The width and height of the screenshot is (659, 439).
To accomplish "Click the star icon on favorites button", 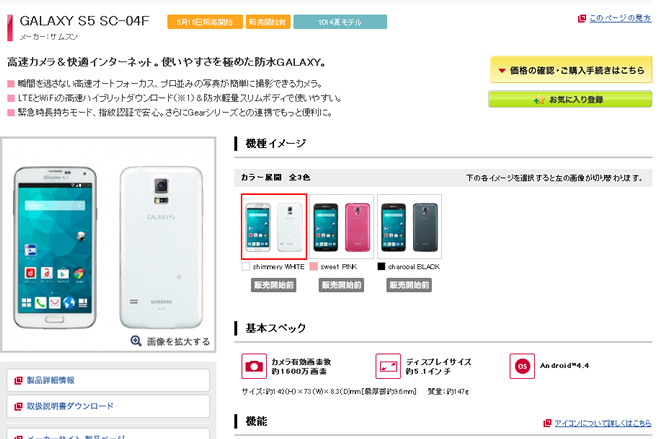I will click(x=539, y=100).
